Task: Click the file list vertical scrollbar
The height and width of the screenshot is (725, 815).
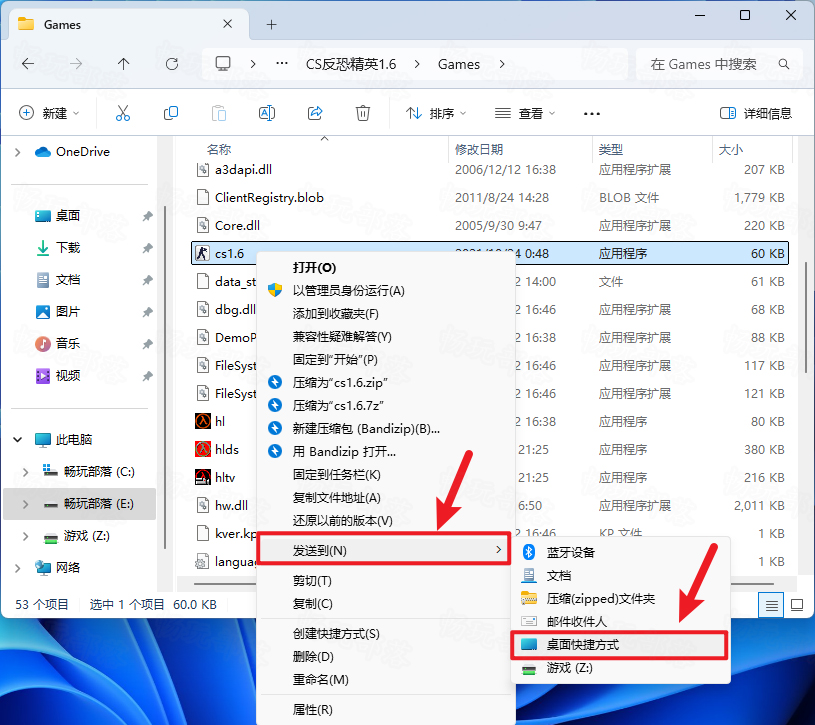Action: pyautogui.click(x=807, y=317)
